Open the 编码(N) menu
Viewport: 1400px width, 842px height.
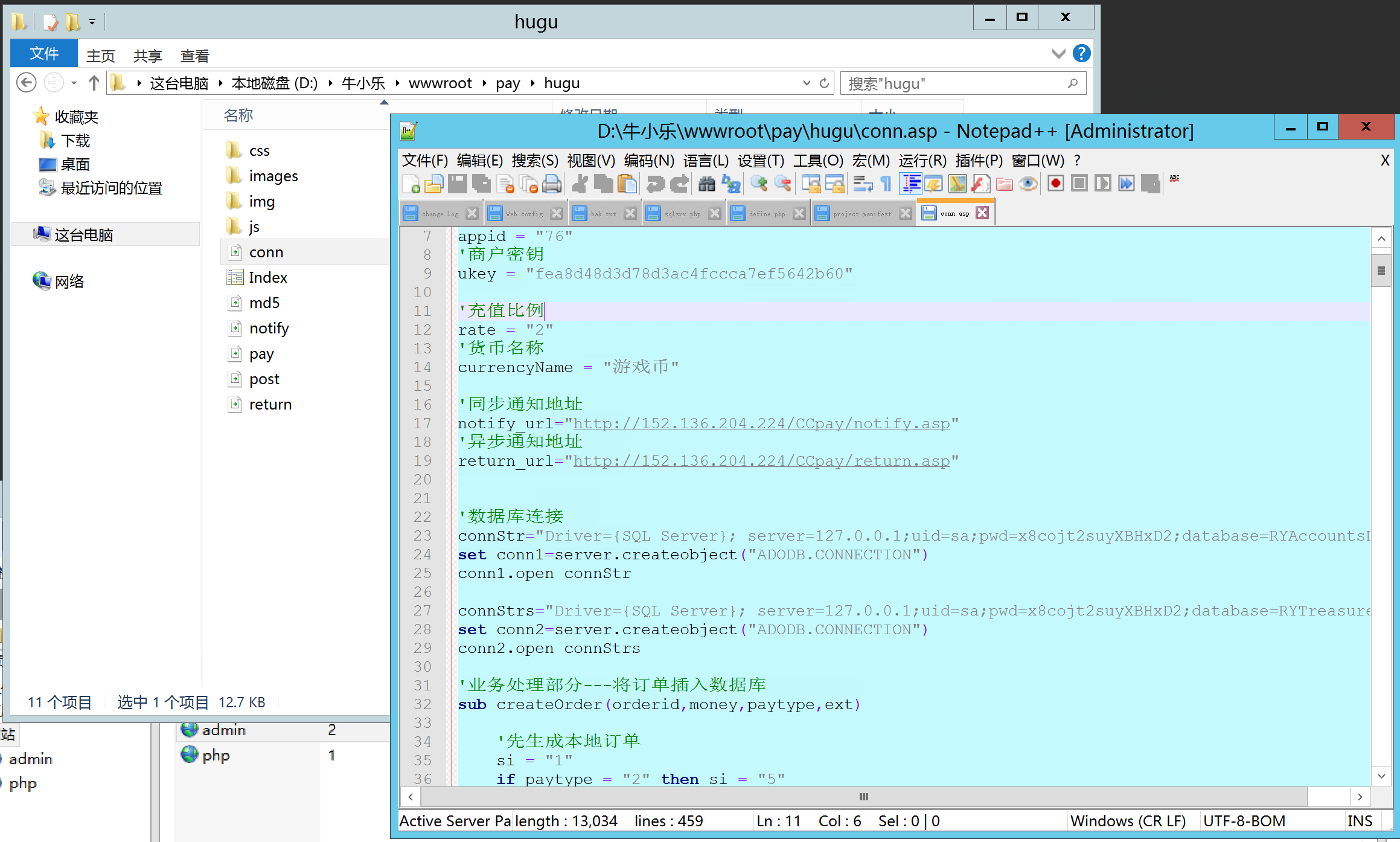point(648,161)
